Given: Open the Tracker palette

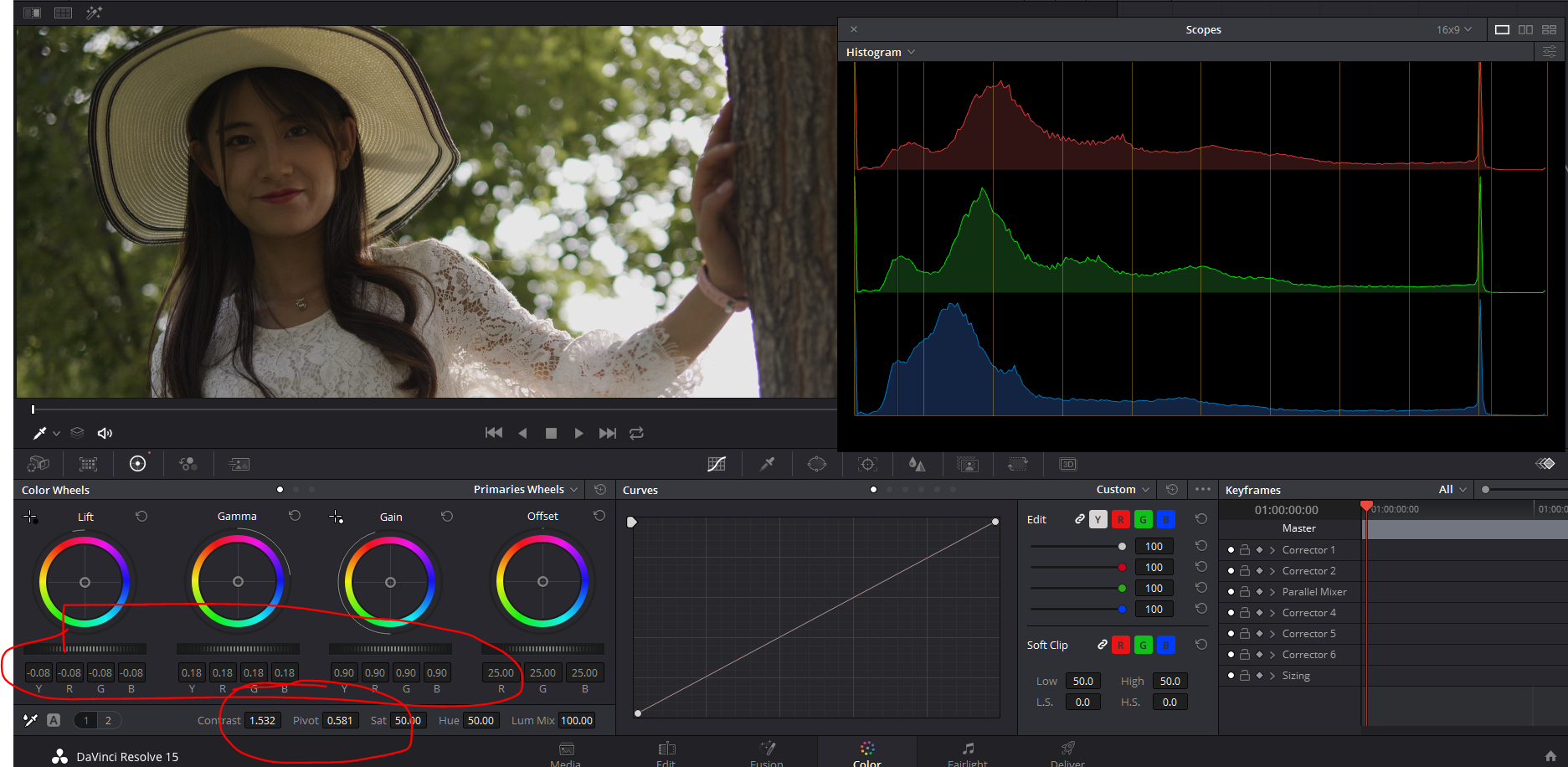Looking at the screenshot, I should pos(868,464).
